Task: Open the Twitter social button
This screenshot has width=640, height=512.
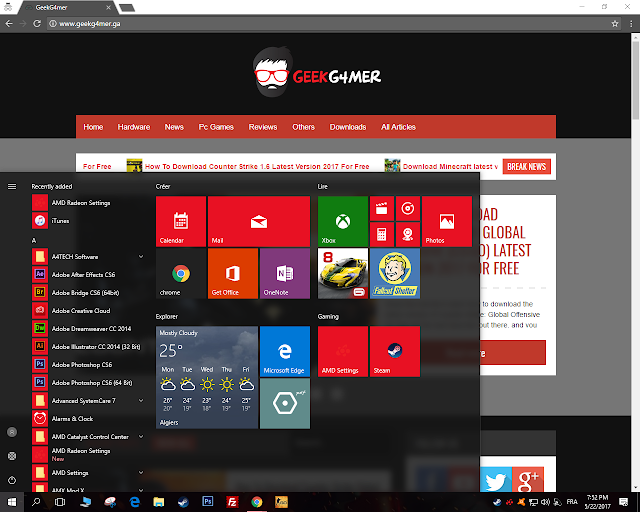Action: [x=496, y=481]
